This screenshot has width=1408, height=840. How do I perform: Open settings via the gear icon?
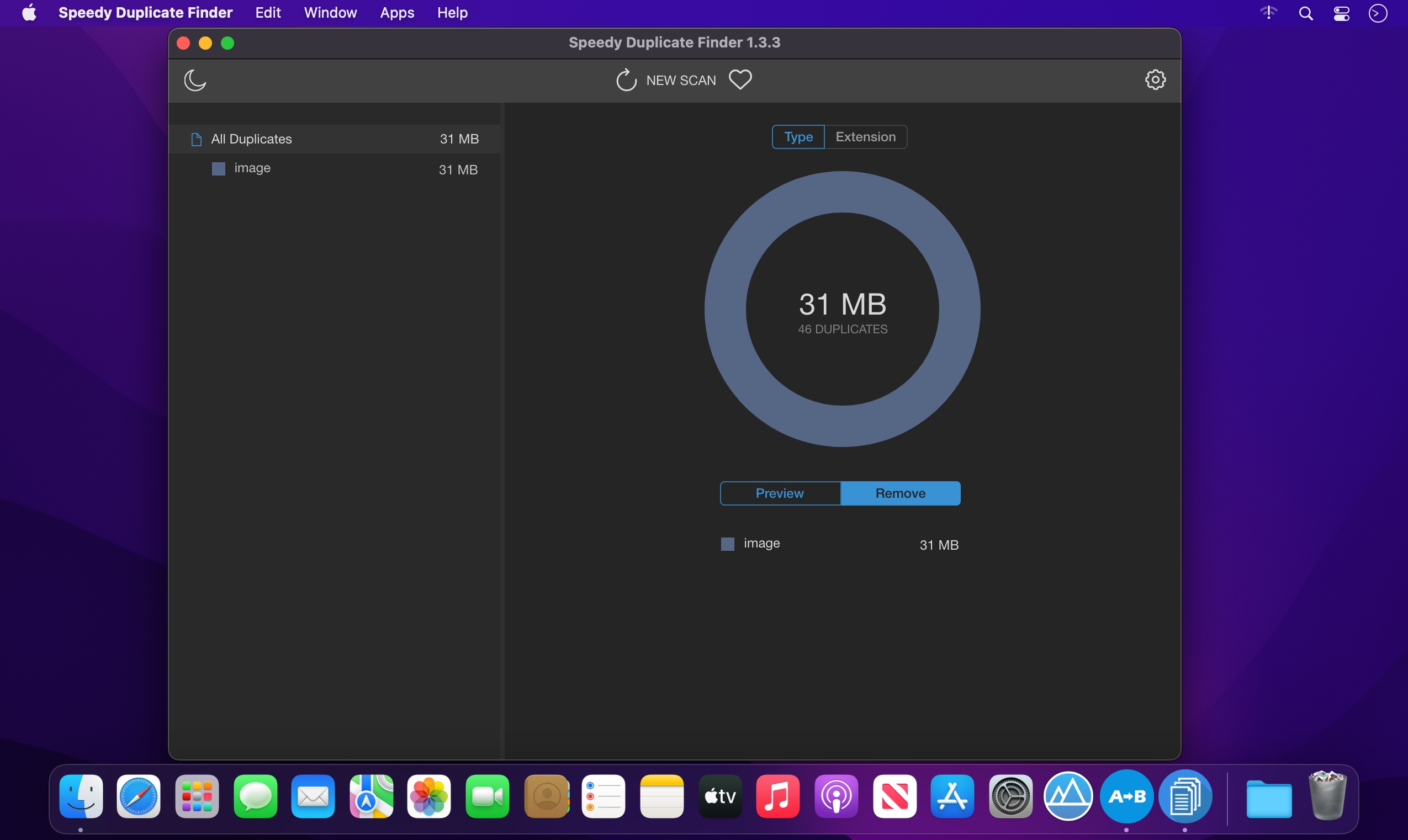click(1155, 79)
